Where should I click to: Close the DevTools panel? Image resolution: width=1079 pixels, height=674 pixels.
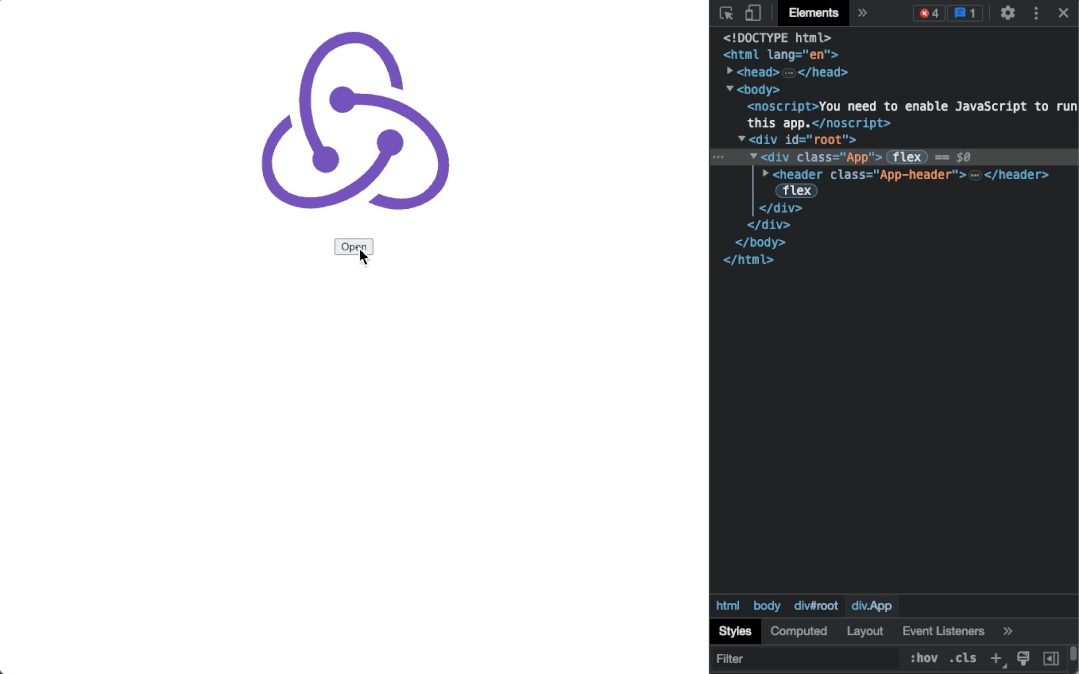point(1062,13)
